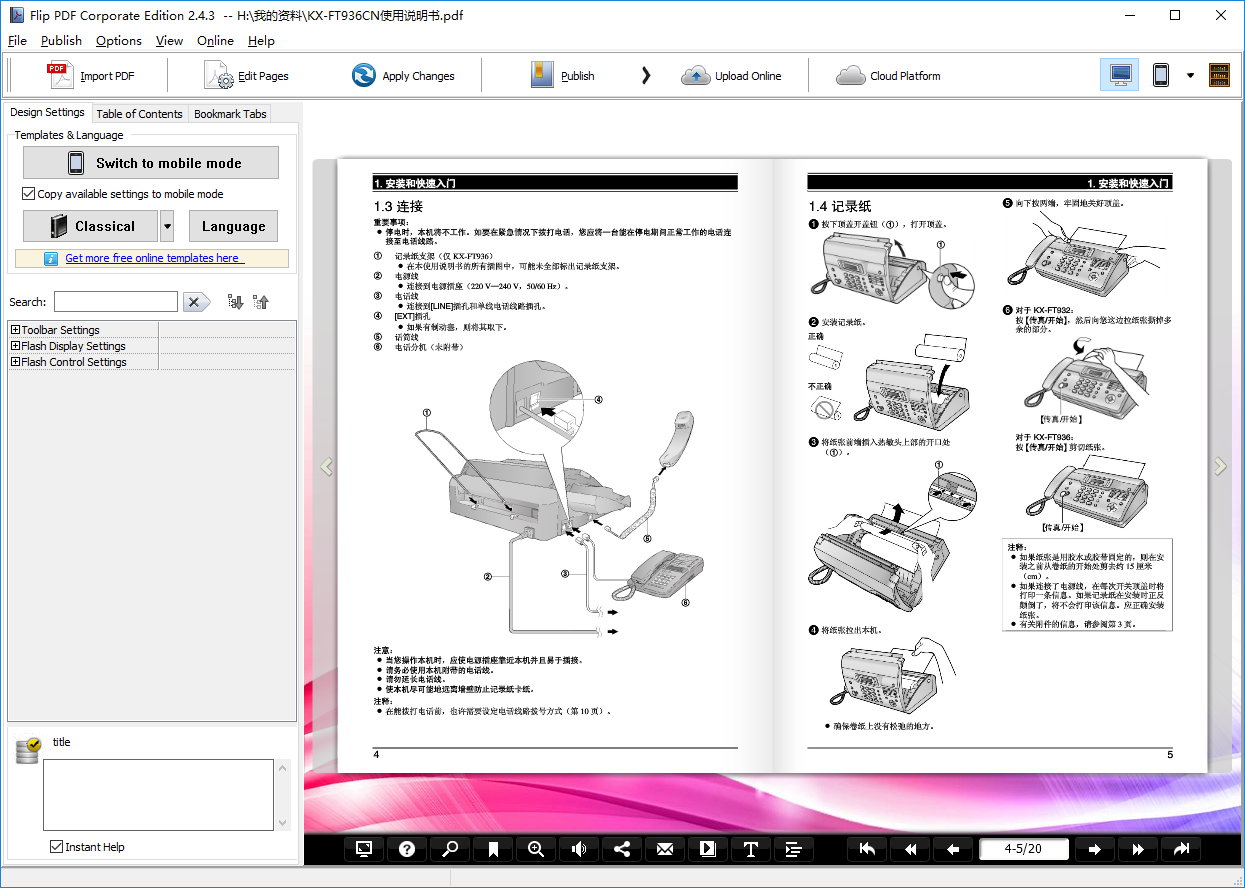Viewport: 1245px width, 888px height.
Task: Flip to next page with right arrow
Action: (1220, 466)
